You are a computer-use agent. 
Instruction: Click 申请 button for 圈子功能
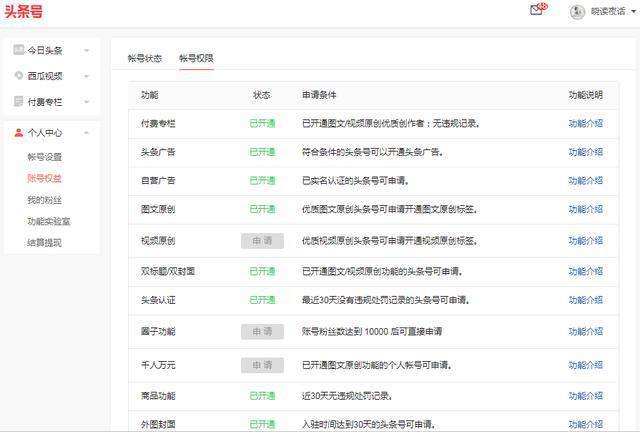[x=262, y=332]
